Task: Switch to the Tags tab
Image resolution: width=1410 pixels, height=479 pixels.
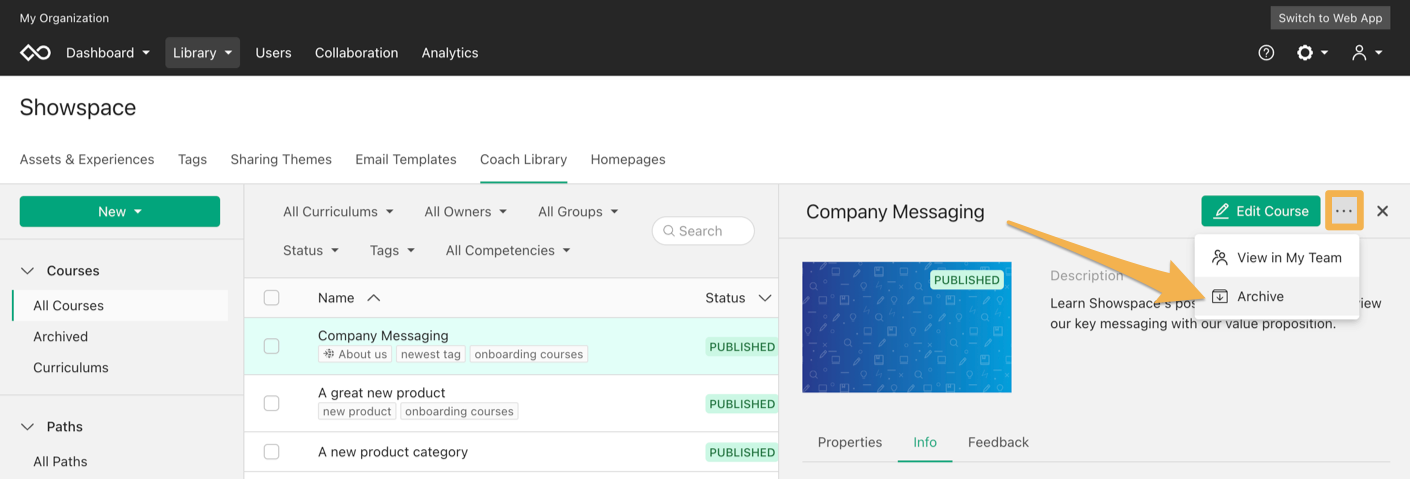Action: pos(192,160)
